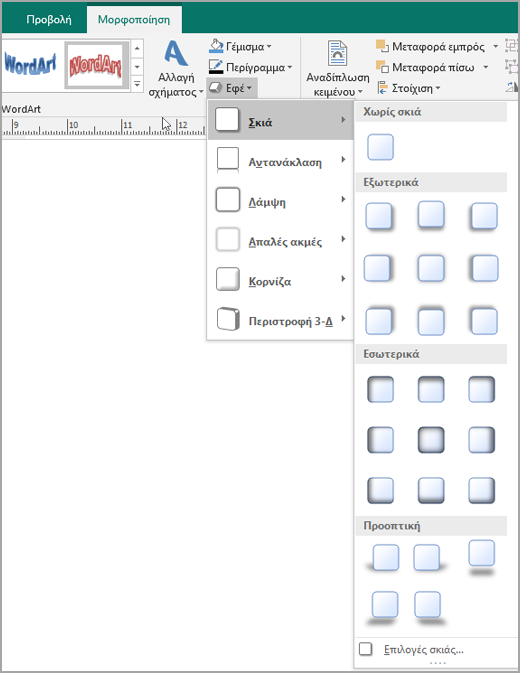Viewport: 520px width, 673px height.
Task: Open the Σκιά submenu item
Action: 281,120
